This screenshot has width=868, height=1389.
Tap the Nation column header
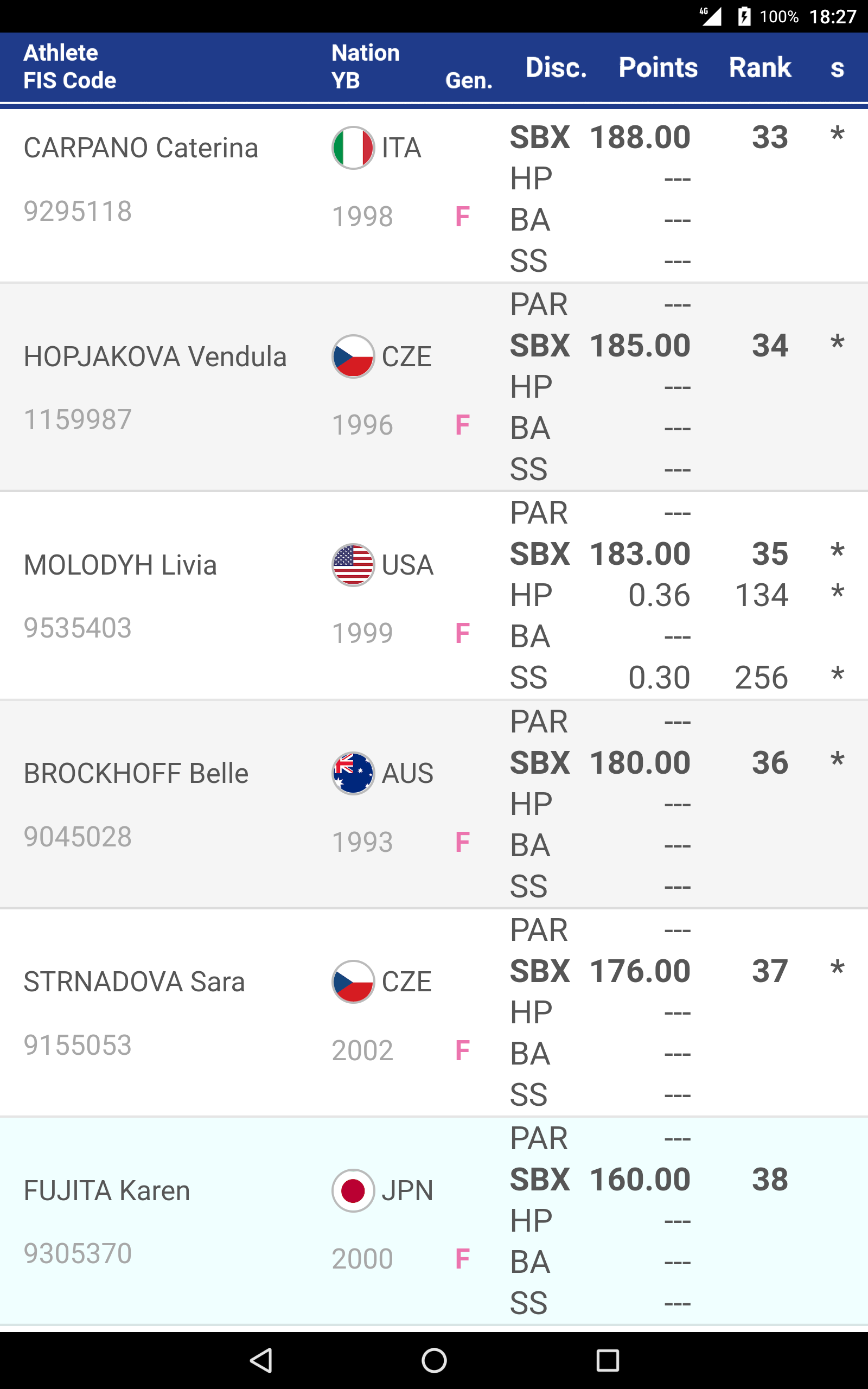(x=365, y=53)
